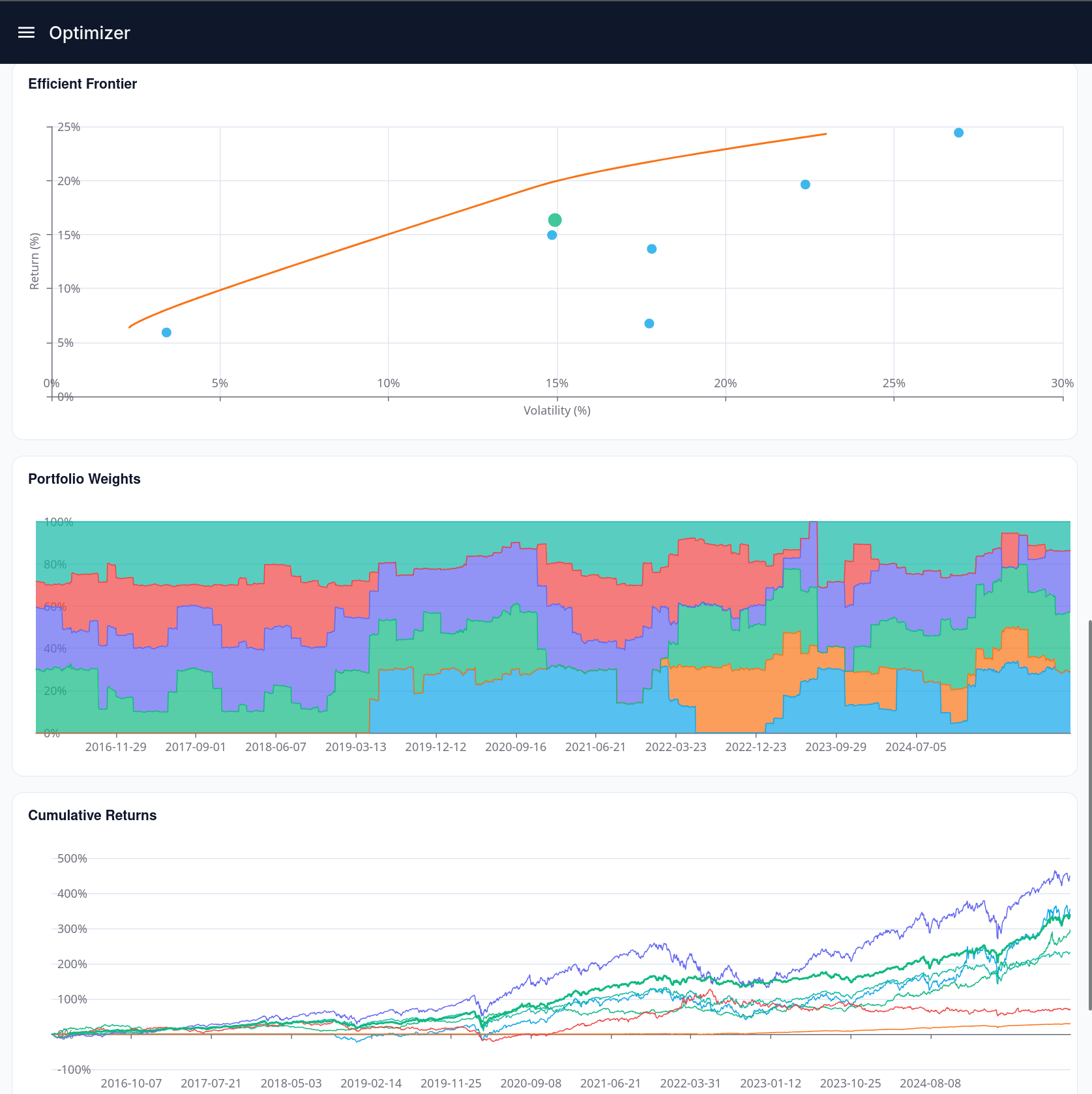Click the Efficient Frontier section heading
Image resolution: width=1092 pixels, height=1094 pixels.
point(82,83)
